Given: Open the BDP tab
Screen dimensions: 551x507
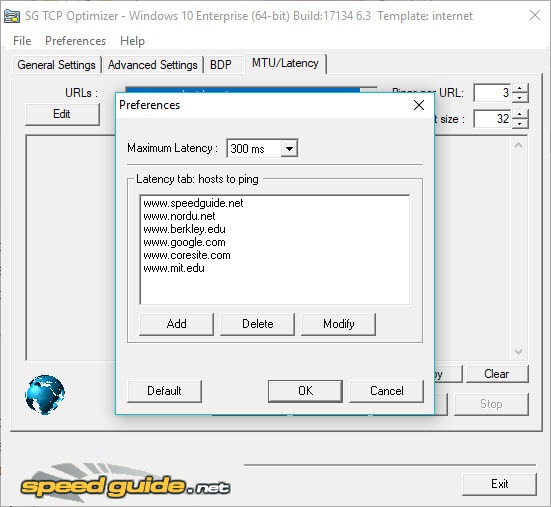Looking at the screenshot, I should [x=221, y=65].
